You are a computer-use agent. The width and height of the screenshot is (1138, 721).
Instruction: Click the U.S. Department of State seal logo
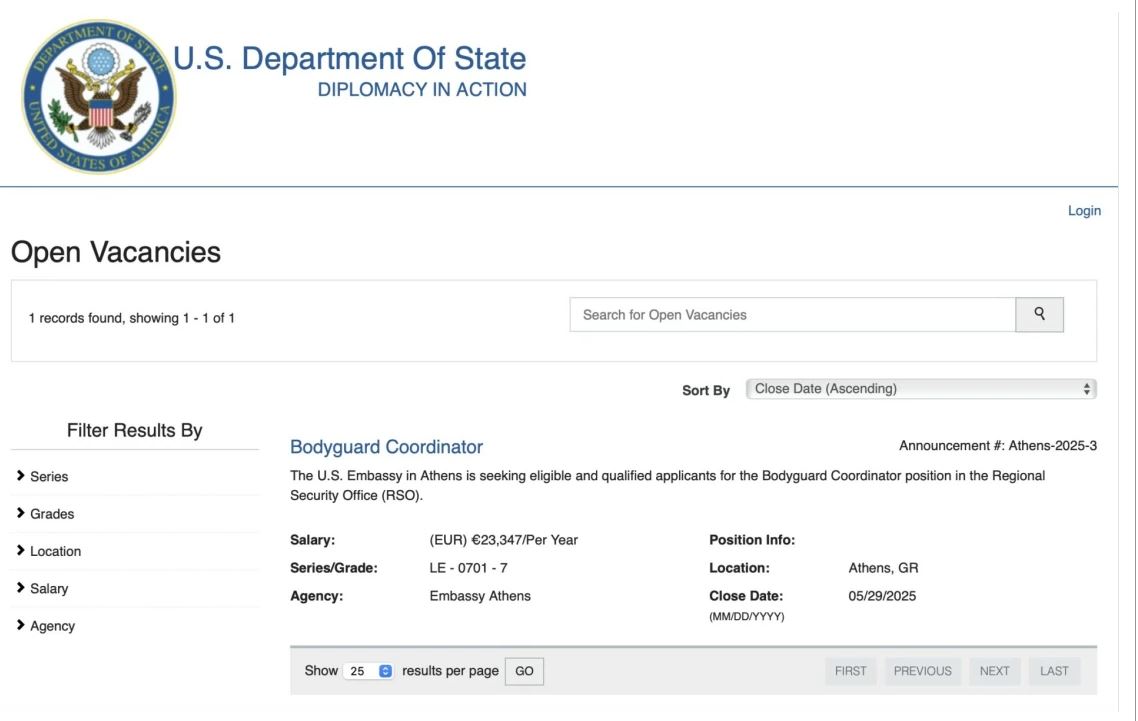click(x=98, y=96)
